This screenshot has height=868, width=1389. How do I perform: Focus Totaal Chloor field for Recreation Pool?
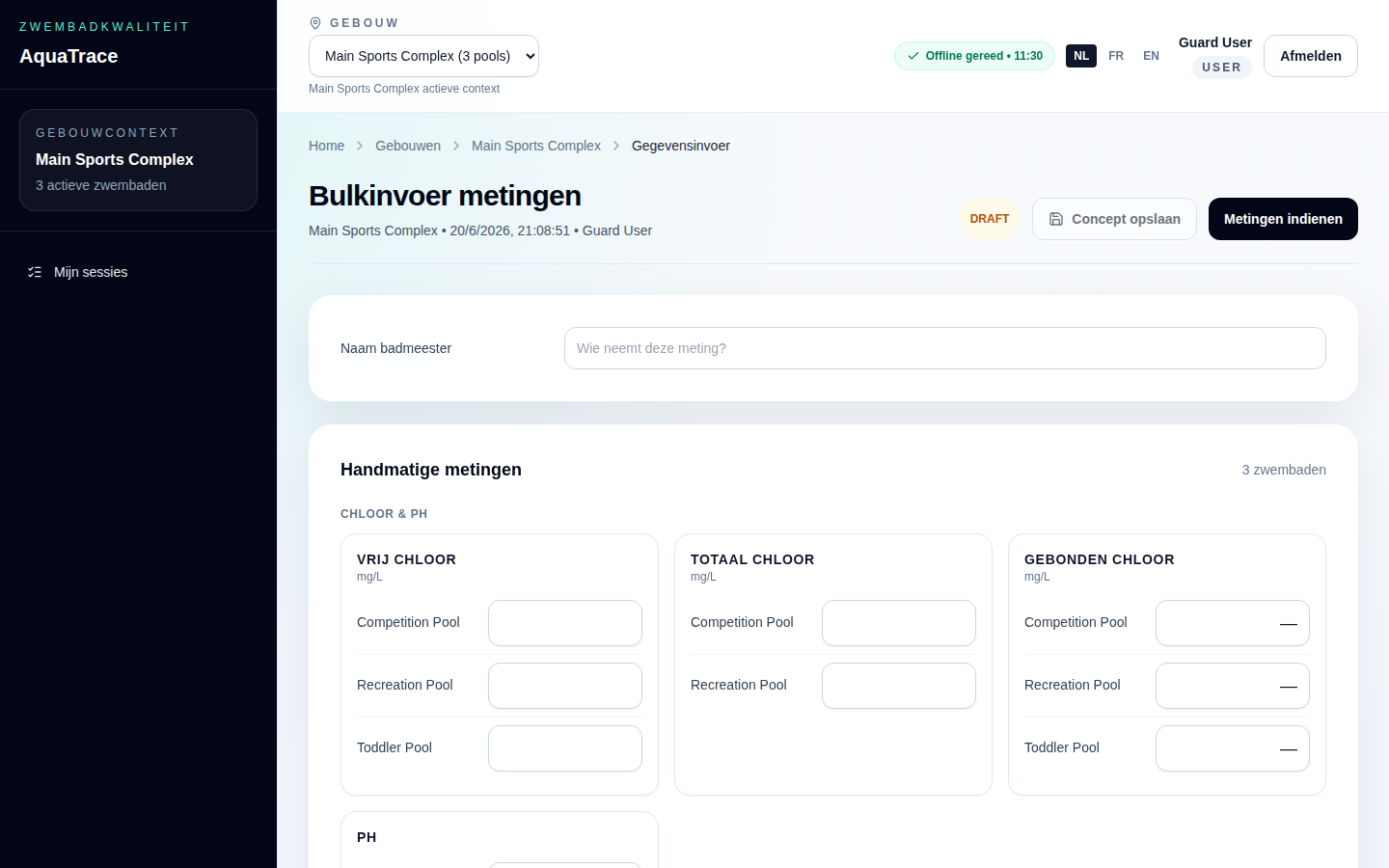click(899, 686)
